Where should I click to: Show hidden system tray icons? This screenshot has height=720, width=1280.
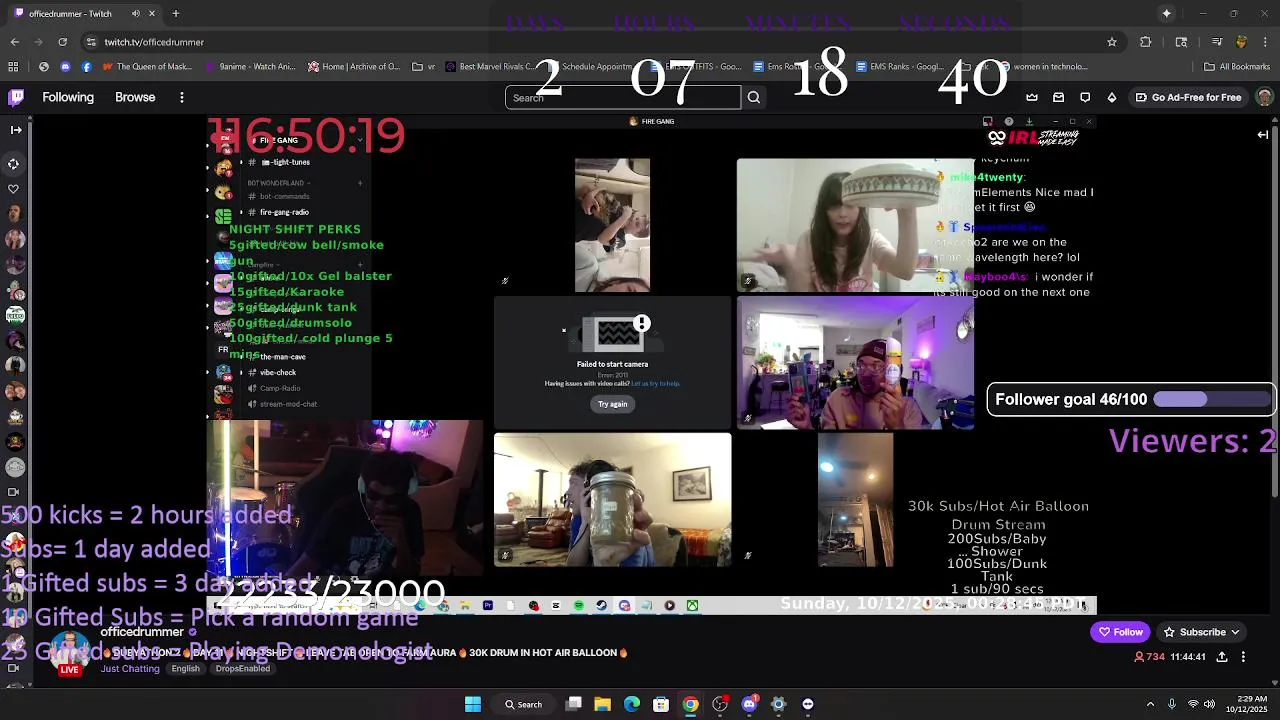1150,704
